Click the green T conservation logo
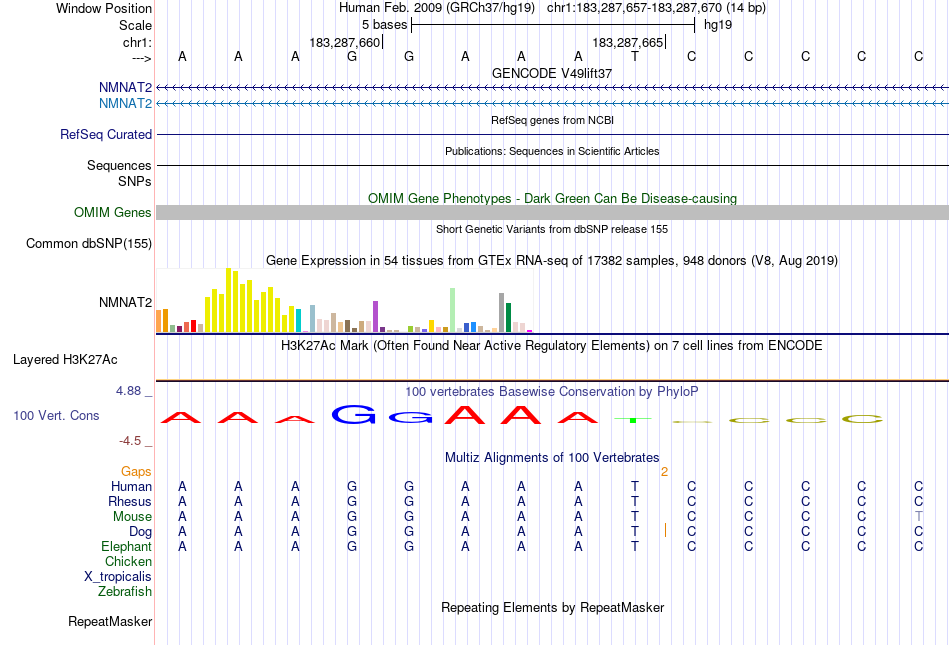 tap(633, 420)
